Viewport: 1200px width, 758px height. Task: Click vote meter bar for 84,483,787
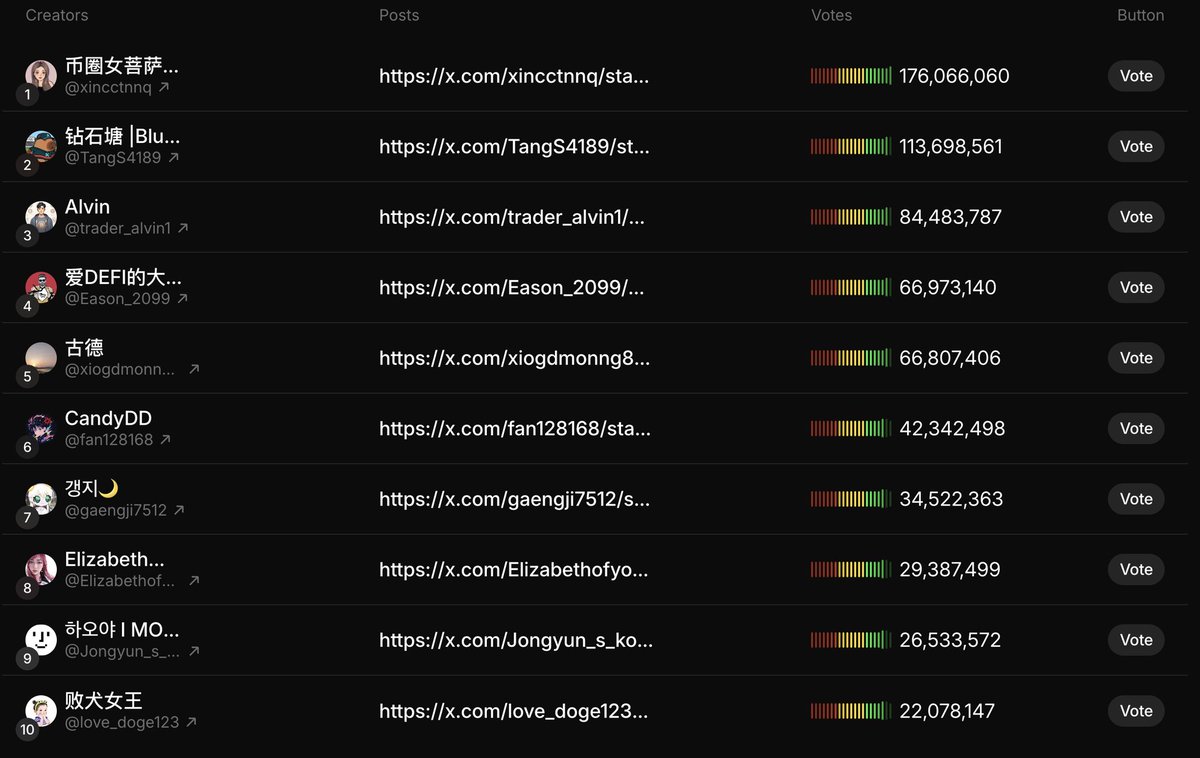tap(851, 217)
